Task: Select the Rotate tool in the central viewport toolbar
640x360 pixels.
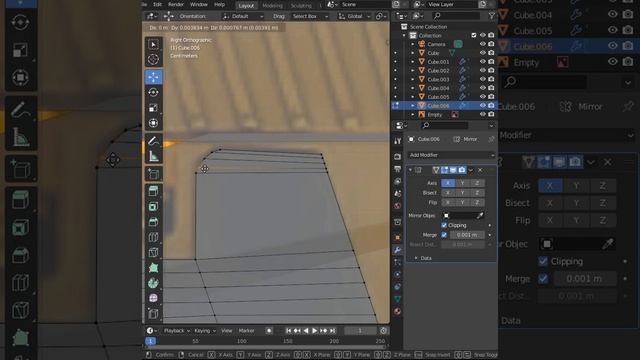Action: (153, 93)
